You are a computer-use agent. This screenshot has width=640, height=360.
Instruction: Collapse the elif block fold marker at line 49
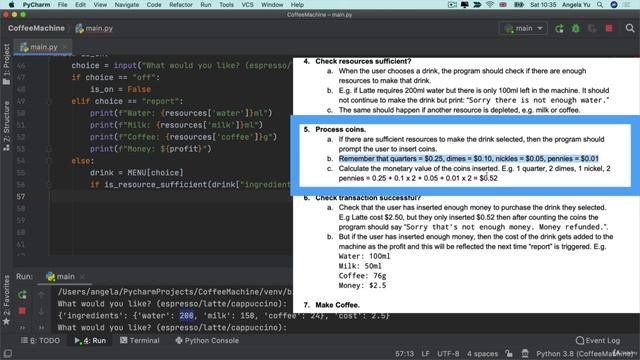pos(50,101)
